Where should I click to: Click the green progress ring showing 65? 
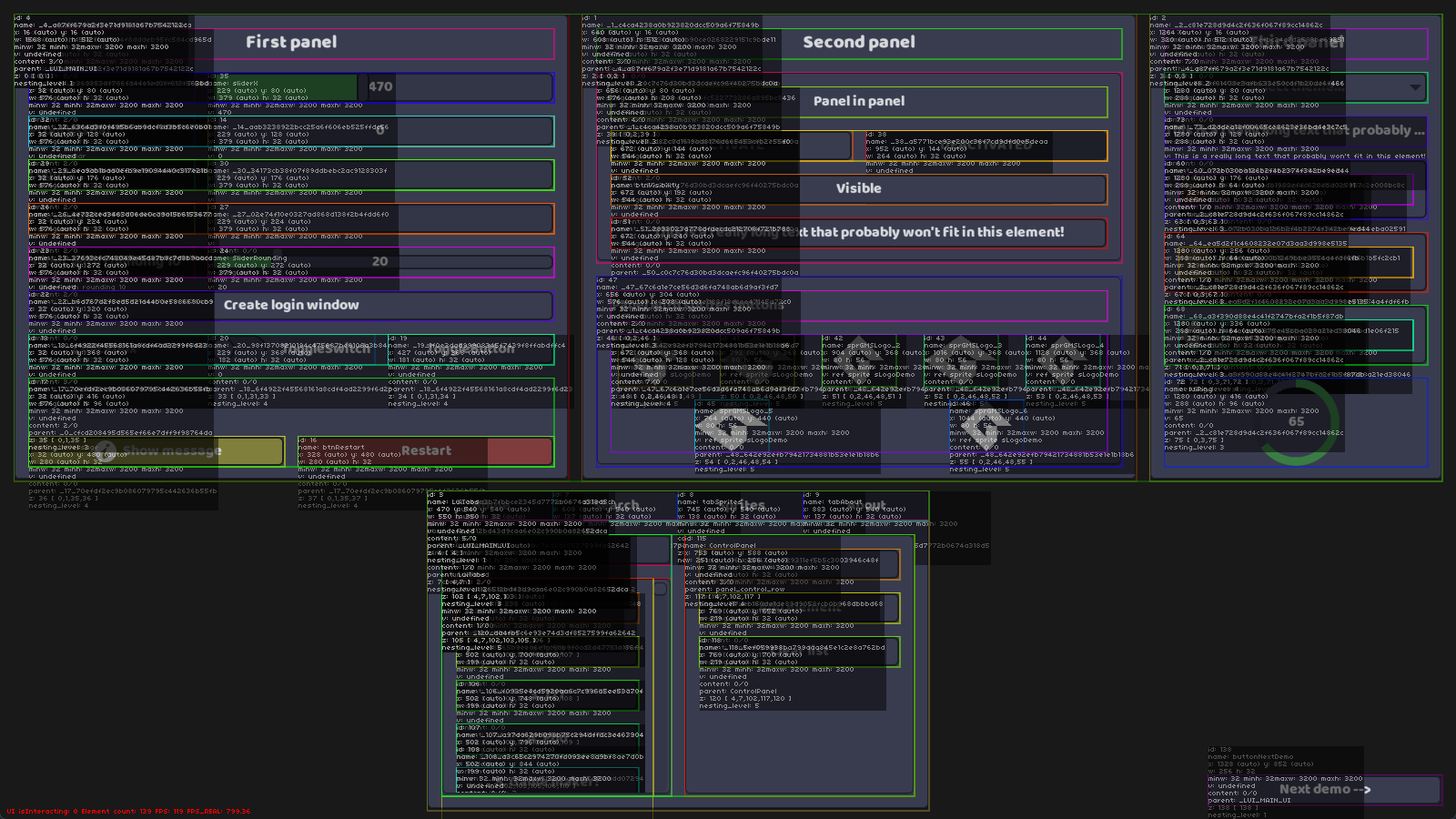coord(1296,422)
